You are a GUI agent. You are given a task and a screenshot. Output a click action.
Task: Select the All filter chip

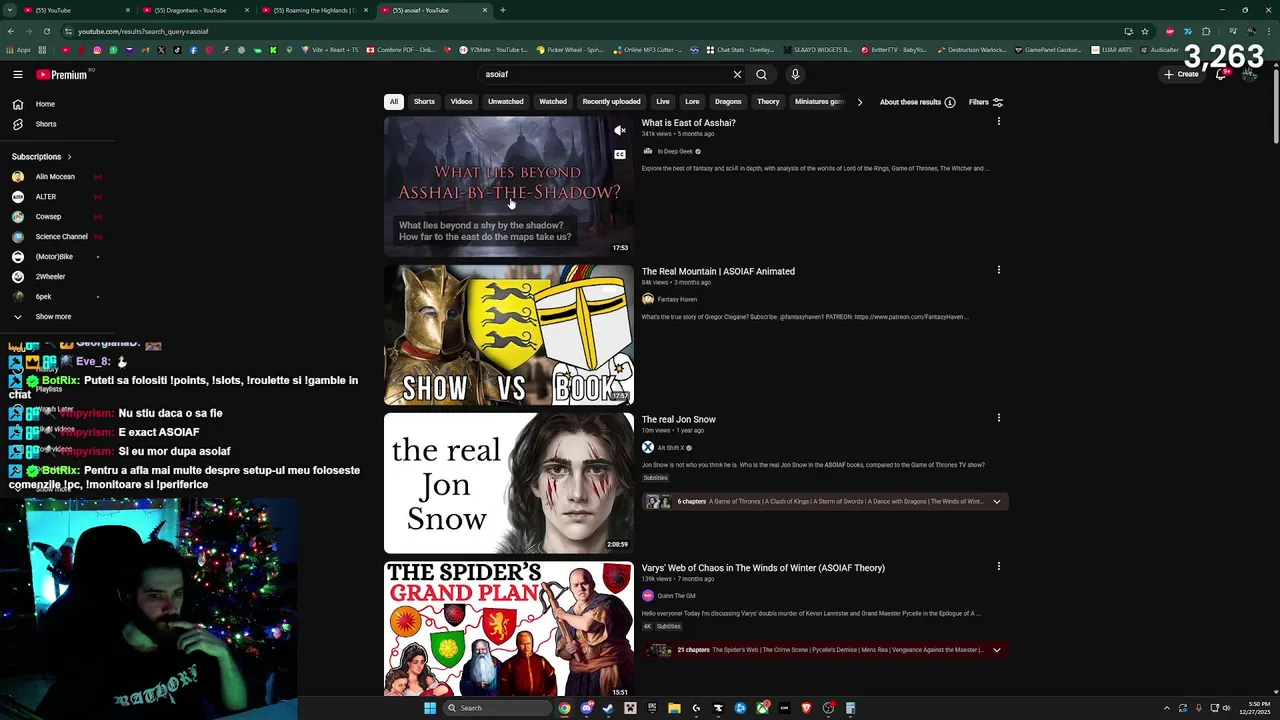[394, 102]
